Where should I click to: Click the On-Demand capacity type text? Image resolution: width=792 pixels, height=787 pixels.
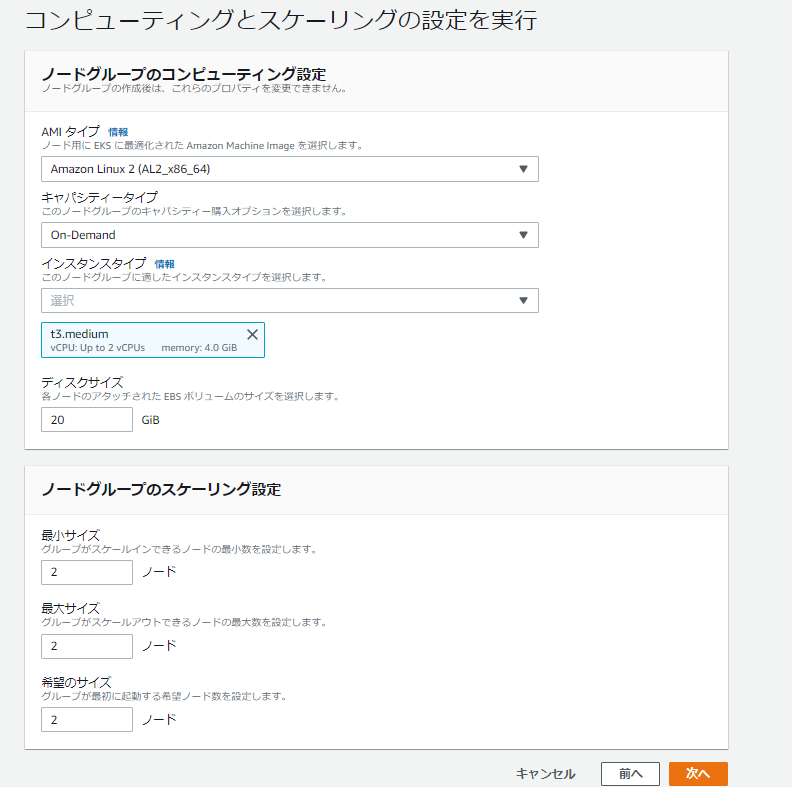coord(83,235)
